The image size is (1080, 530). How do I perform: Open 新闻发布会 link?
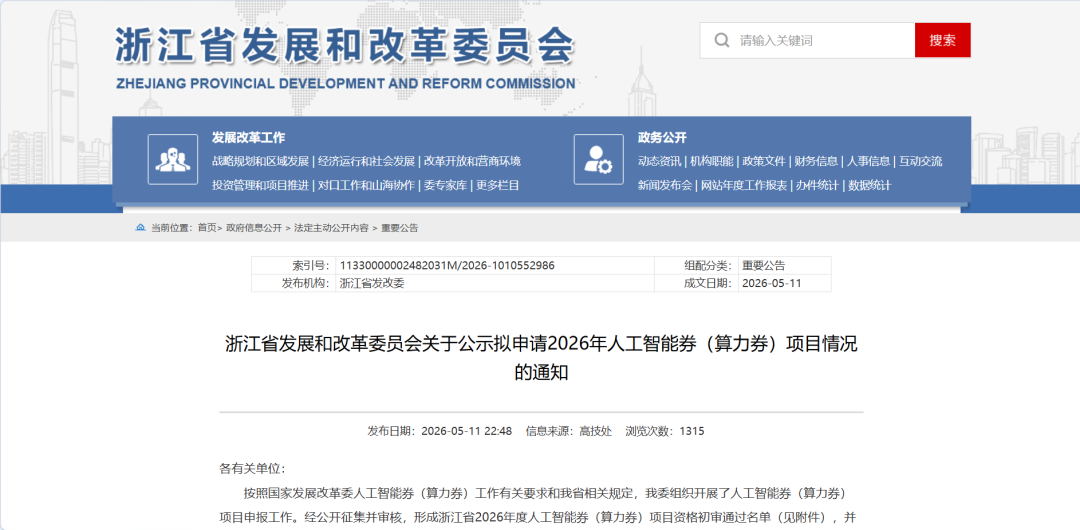pyautogui.click(x=665, y=185)
